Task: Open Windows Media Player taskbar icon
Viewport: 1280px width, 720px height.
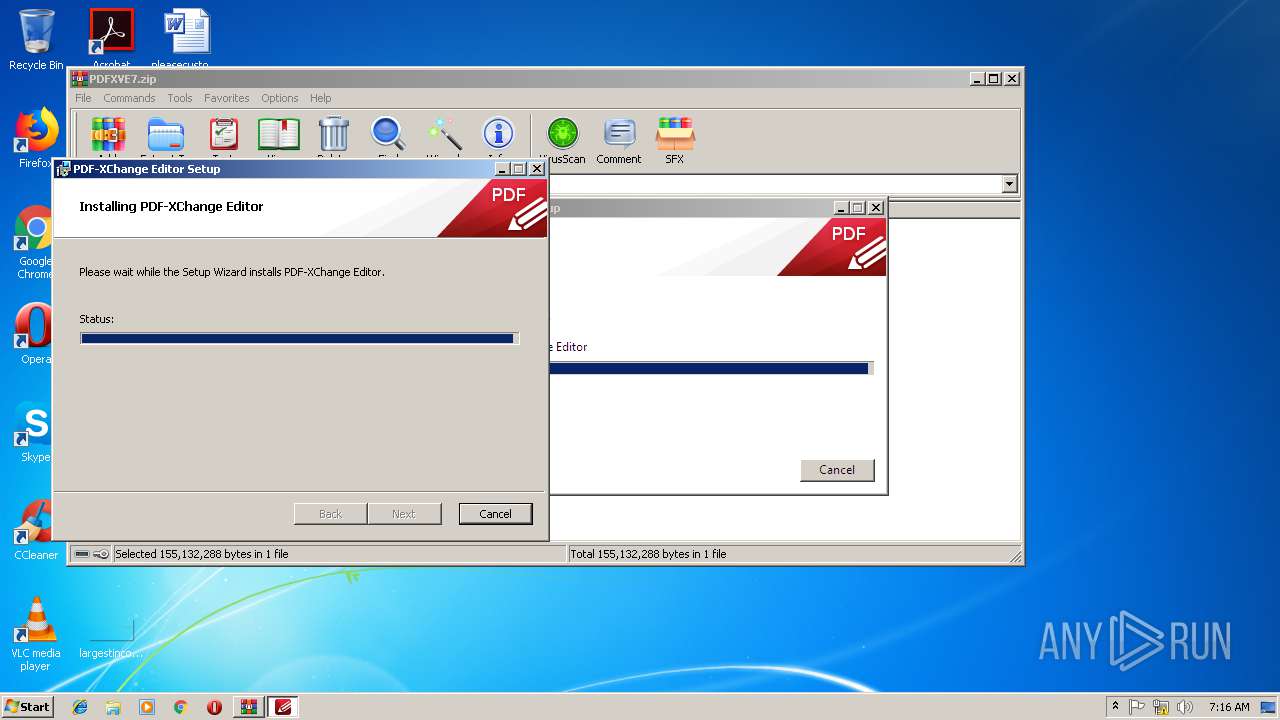Action: click(147, 707)
